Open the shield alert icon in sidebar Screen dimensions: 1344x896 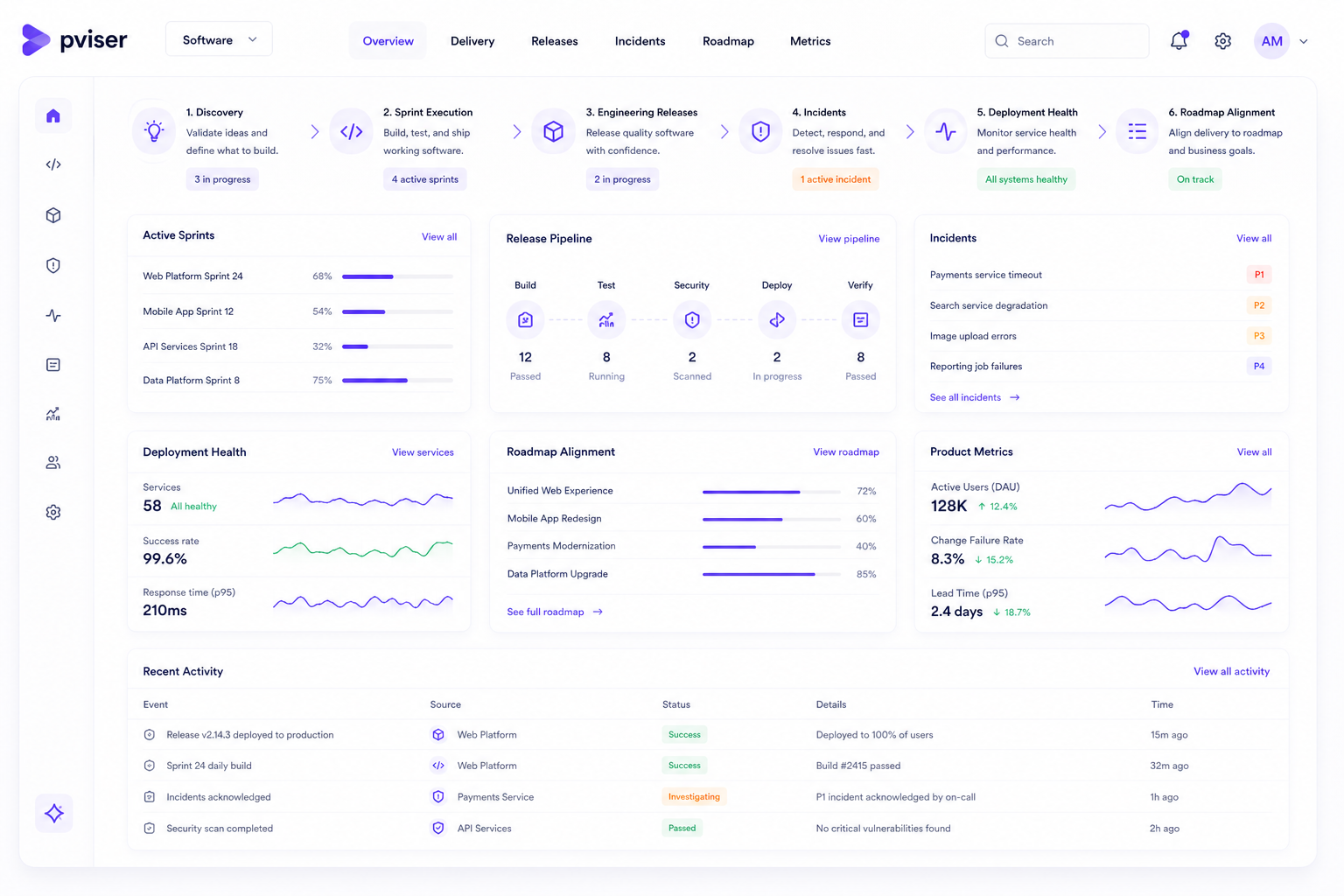[x=53, y=265]
